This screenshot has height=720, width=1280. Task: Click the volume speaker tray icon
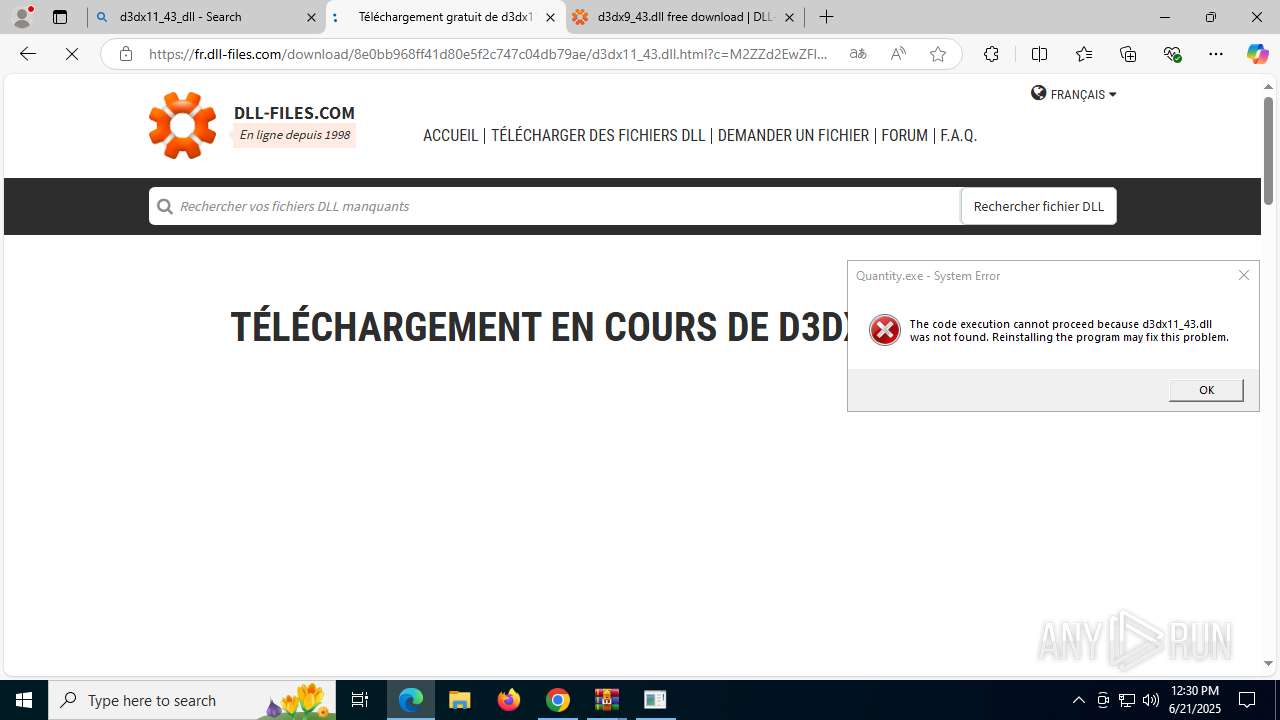1151,700
